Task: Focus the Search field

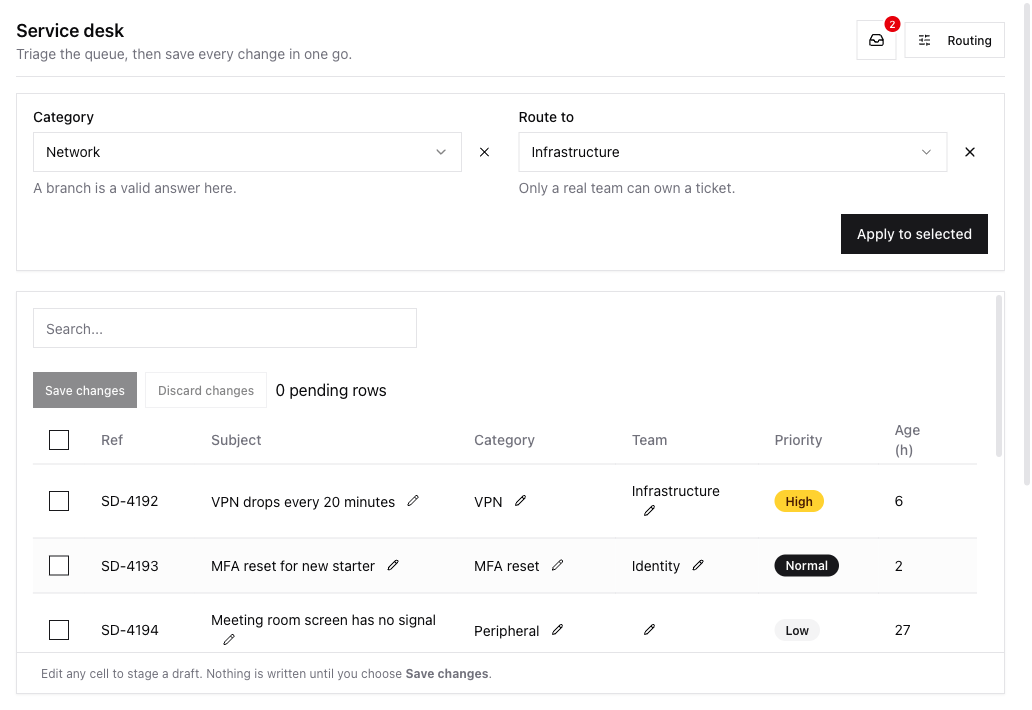Action: 225,328
